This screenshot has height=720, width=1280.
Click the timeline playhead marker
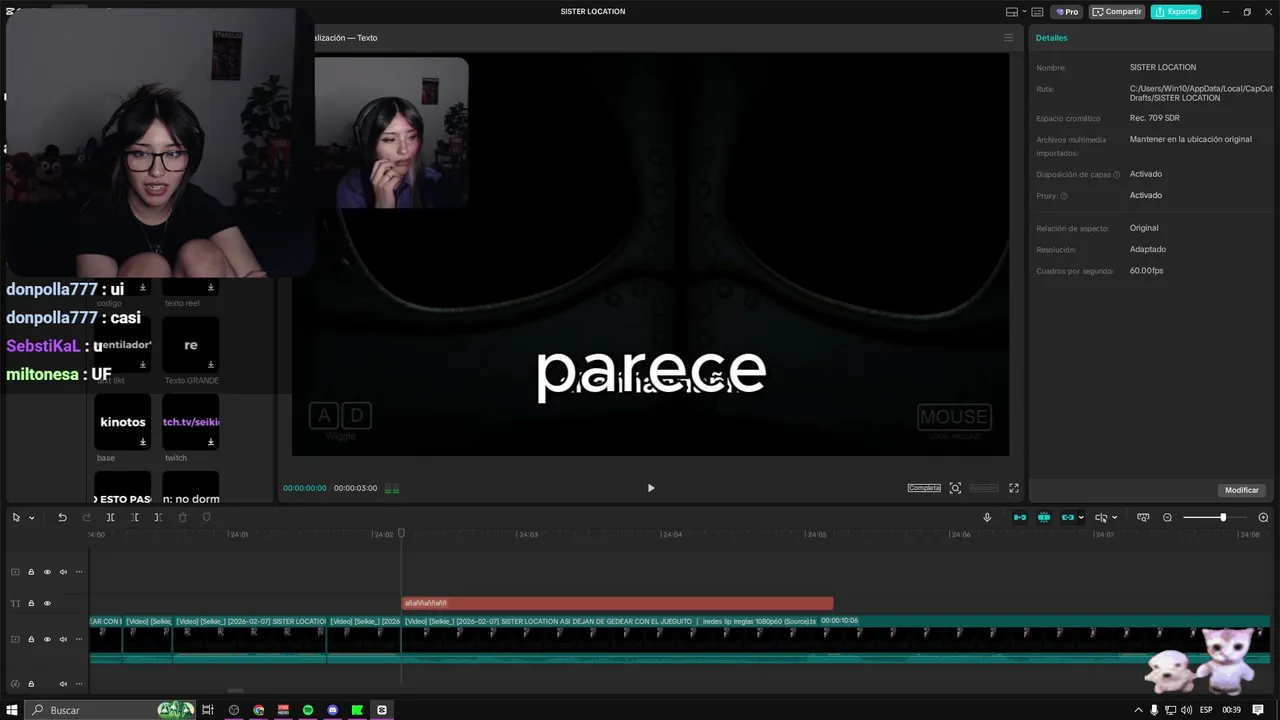401,534
